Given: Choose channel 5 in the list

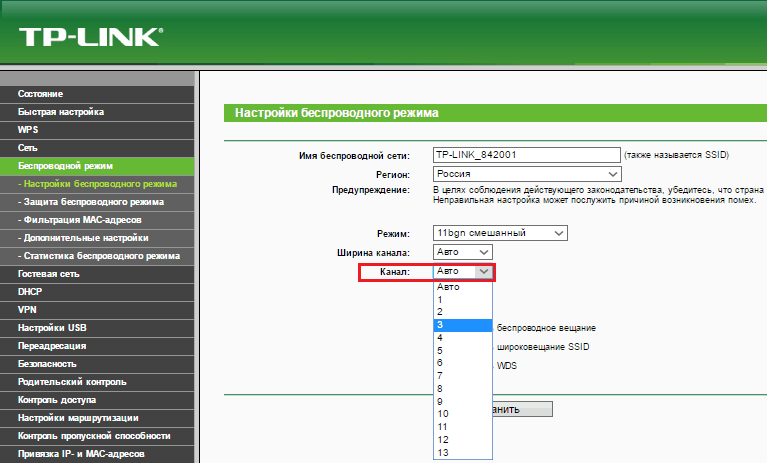Looking at the screenshot, I should click(x=463, y=351).
